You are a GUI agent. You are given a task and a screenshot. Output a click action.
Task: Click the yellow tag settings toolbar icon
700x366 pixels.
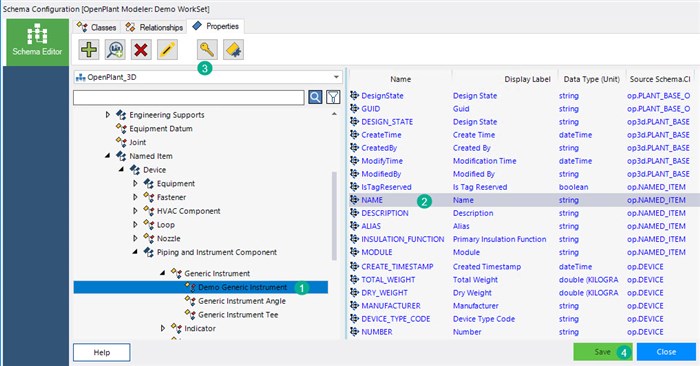[233, 49]
